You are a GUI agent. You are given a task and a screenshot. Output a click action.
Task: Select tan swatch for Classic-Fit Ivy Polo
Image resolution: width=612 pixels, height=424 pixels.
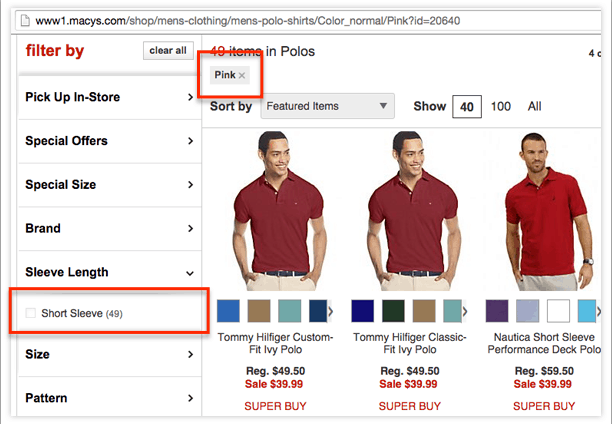point(424,311)
